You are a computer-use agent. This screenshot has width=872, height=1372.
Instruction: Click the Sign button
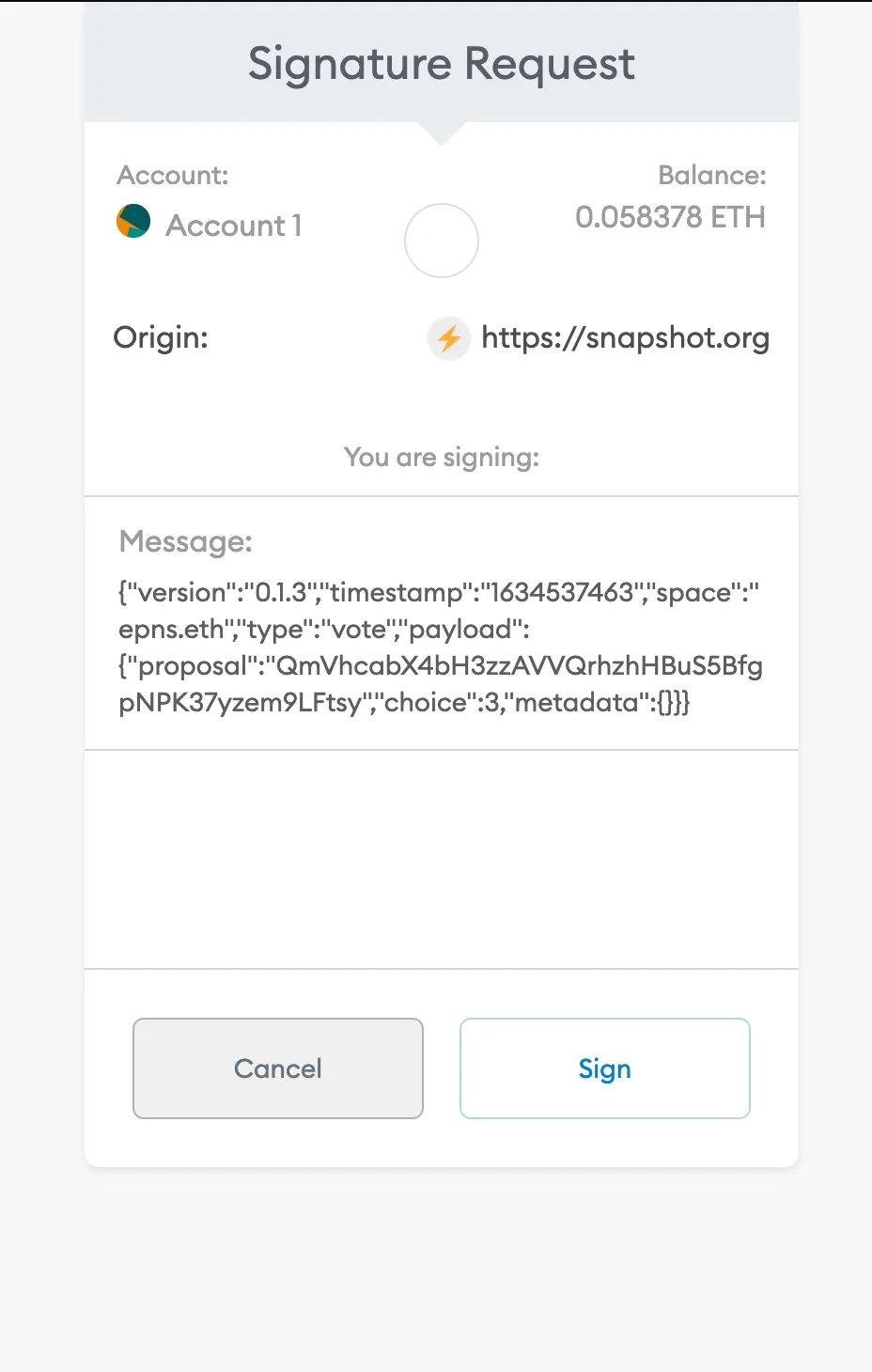pyautogui.click(x=604, y=1068)
